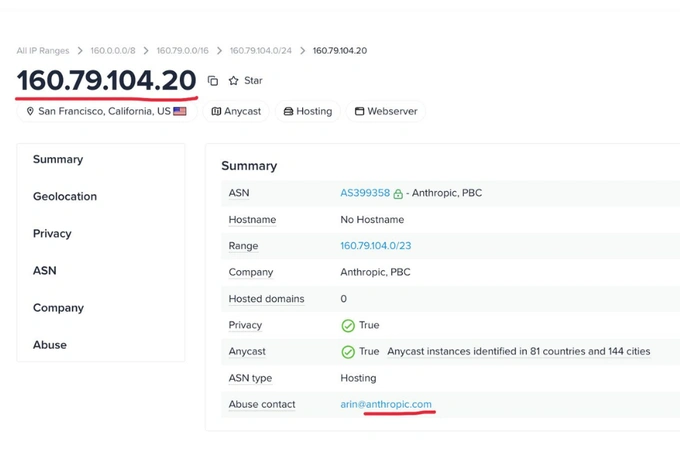Image resolution: width=680 pixels, height=453 pixels.
Task: Click the chevron after 160.0.0.0/8
Action: point(146,51)
